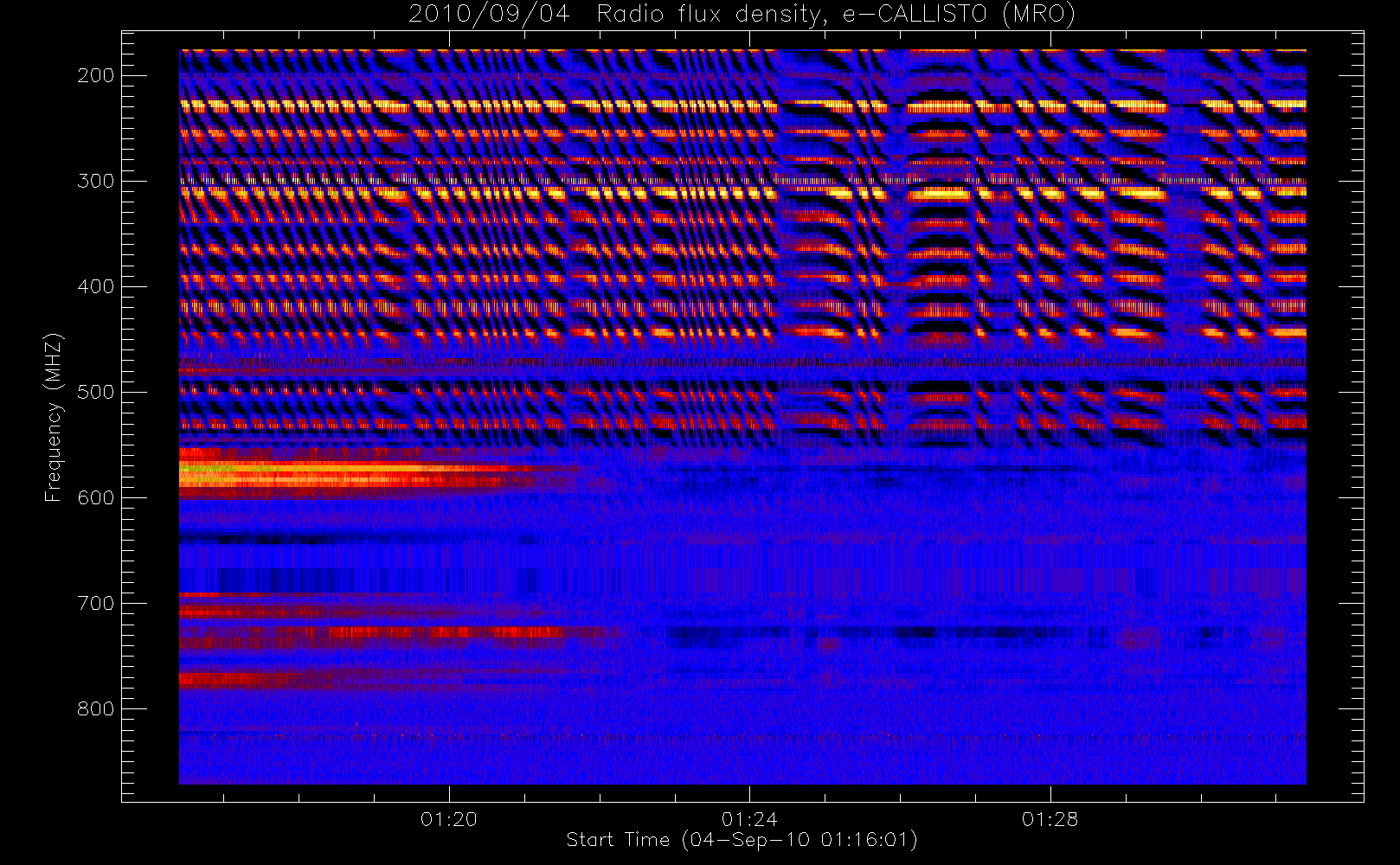
Task: Click the 300 frequency tick label
Action: (95, 181)
